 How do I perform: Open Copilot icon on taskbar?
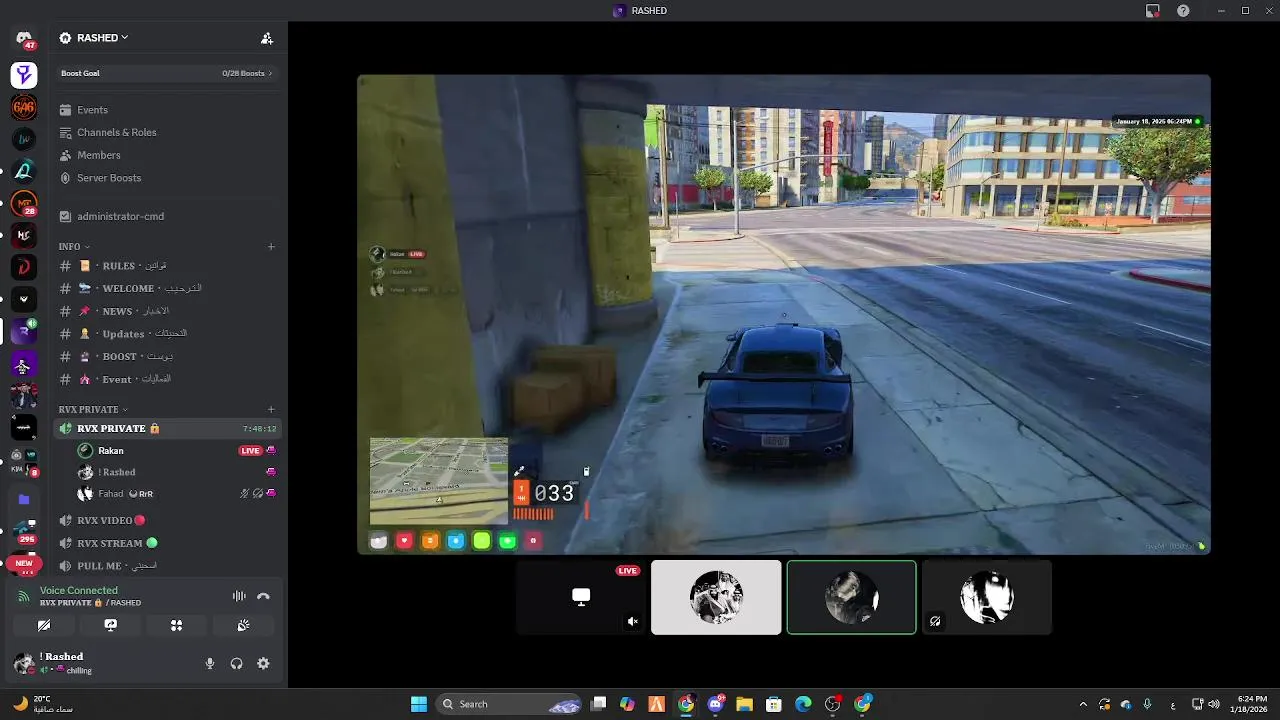coord(627,704)
